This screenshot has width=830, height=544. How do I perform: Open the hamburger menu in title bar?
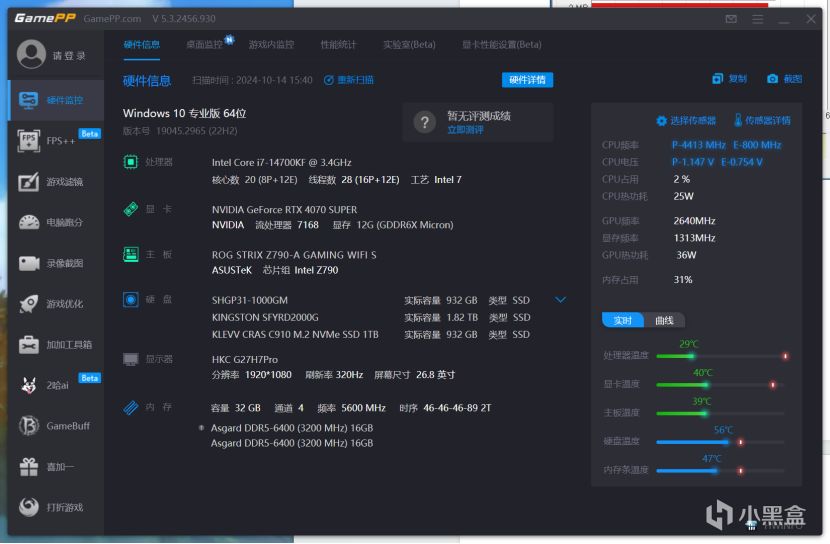[757, 19]
